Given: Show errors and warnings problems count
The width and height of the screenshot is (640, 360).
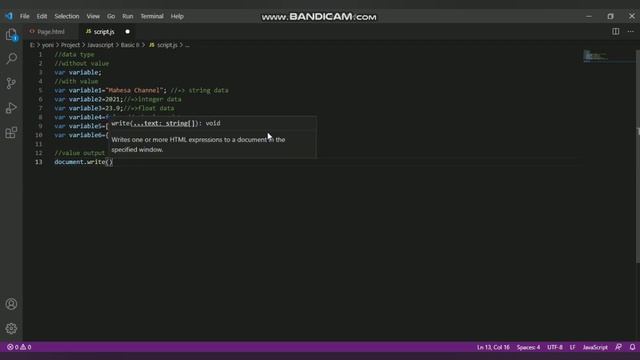Looking at the screenshot, I should click(x=19, y=347).
